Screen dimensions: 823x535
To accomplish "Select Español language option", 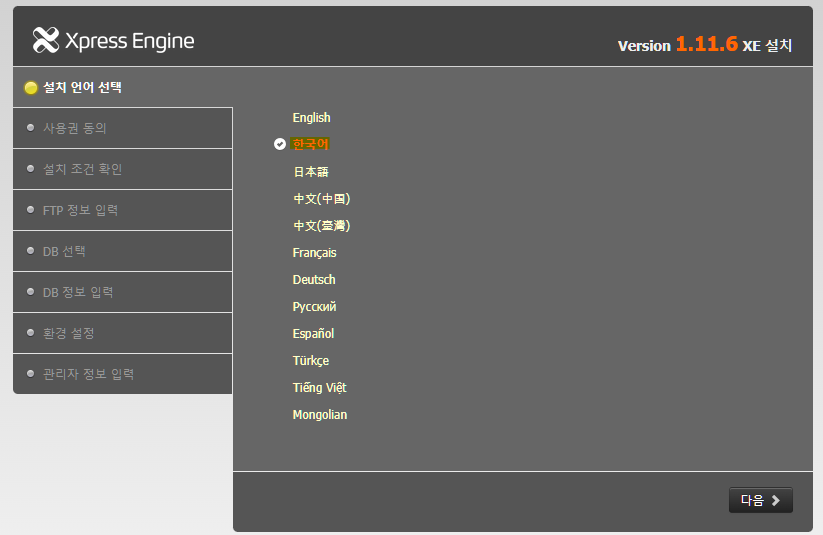I will click(x=313, y=333).
